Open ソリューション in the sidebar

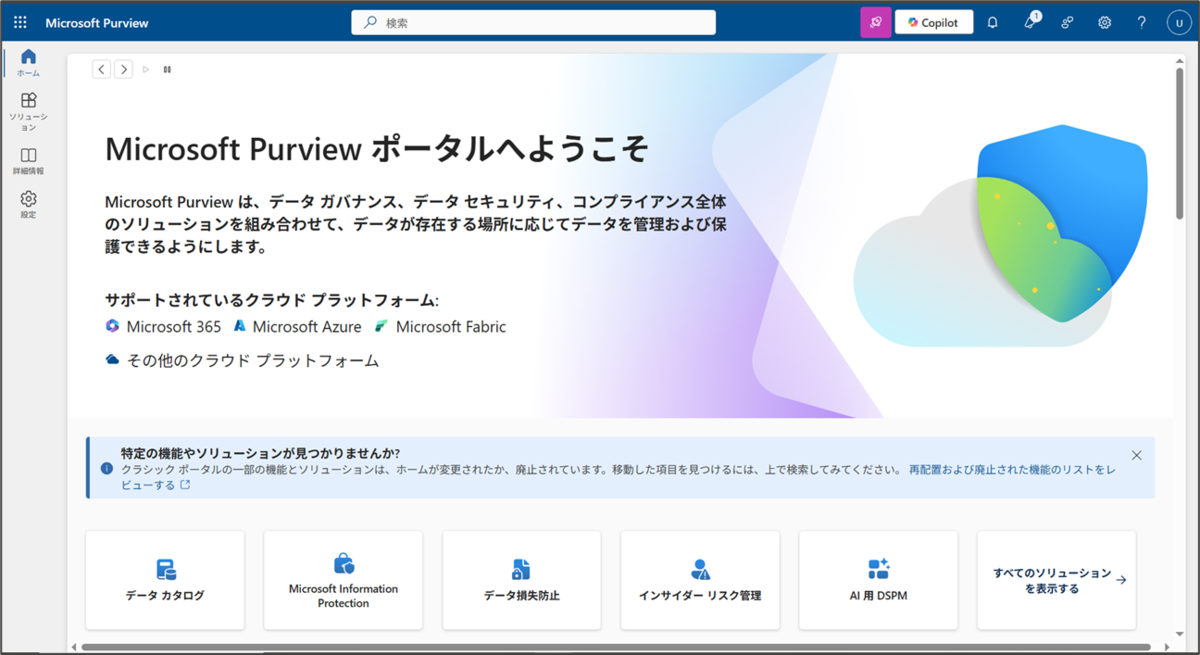click(x=28, y=111)
